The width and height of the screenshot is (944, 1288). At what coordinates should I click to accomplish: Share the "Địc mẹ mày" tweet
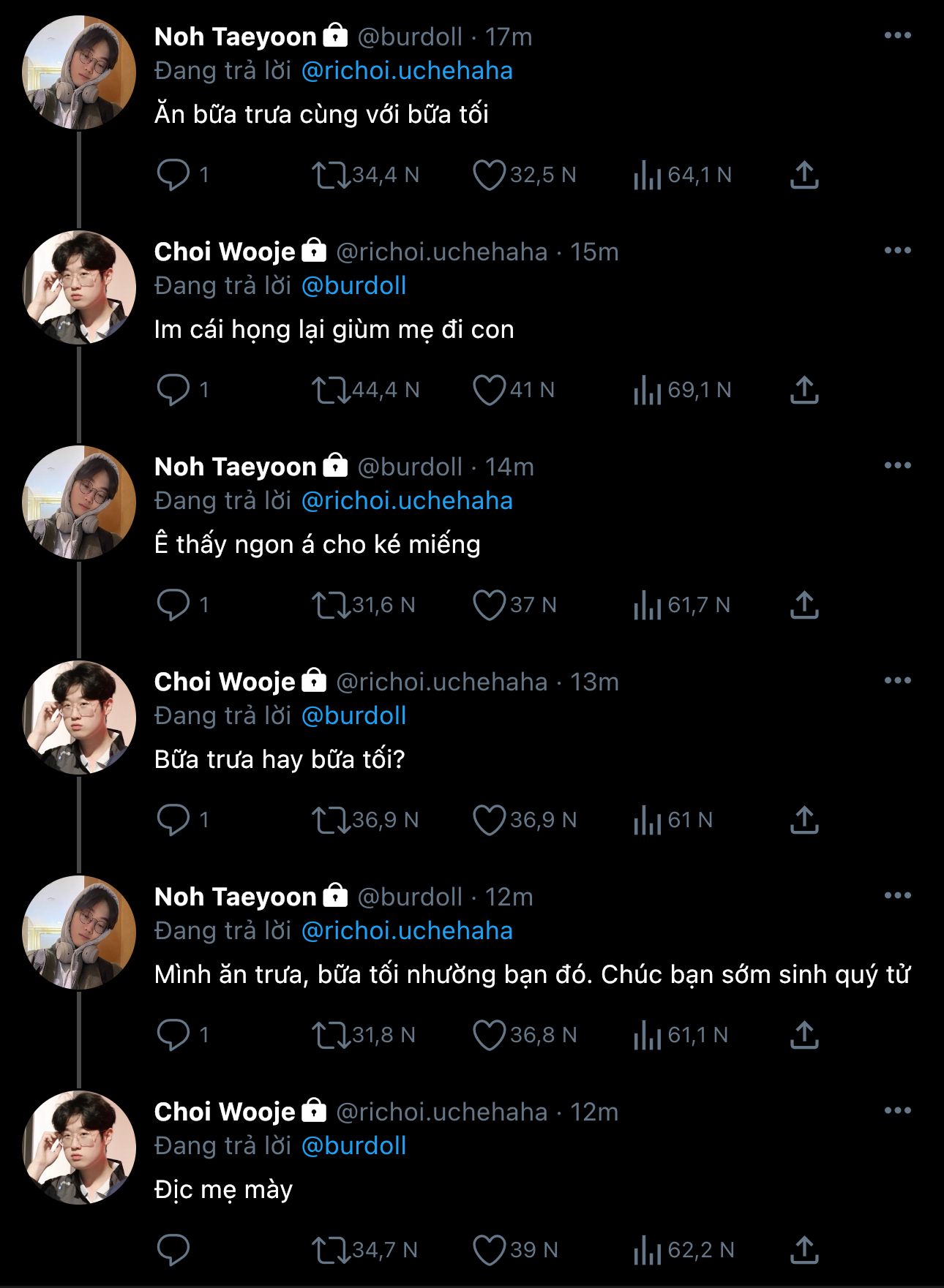pos(803,1250)
